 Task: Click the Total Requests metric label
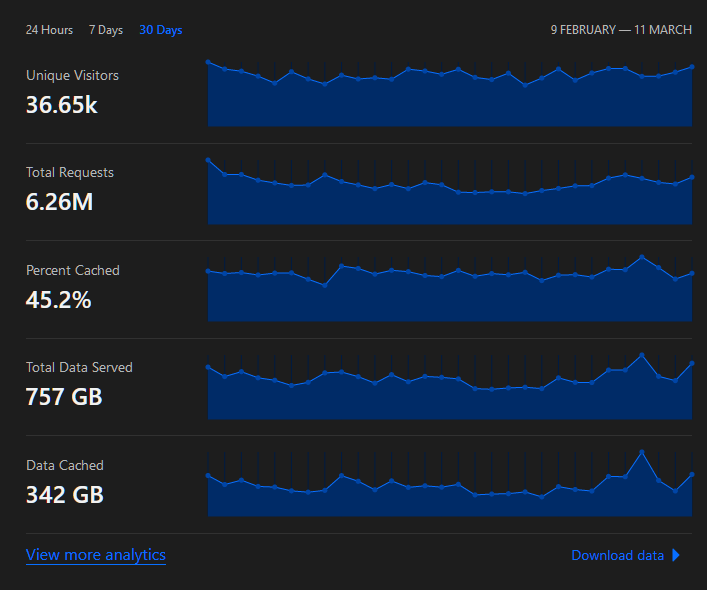click(70, 172)
